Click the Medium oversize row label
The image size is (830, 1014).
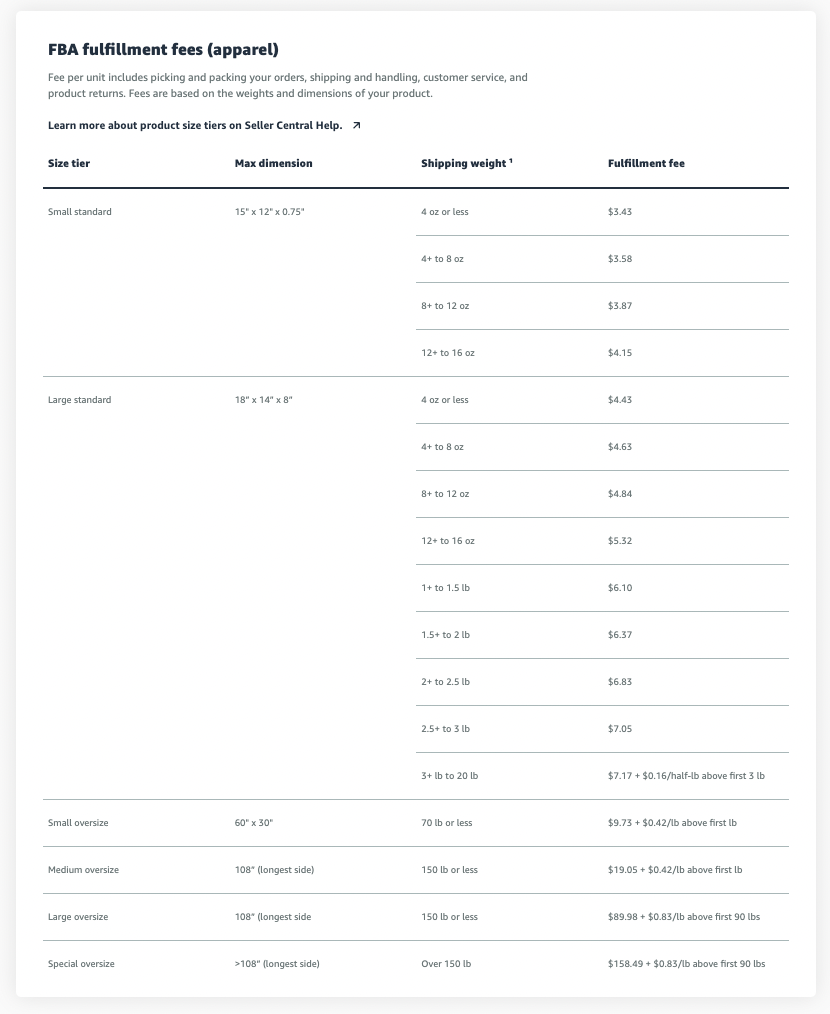(83, 870)
